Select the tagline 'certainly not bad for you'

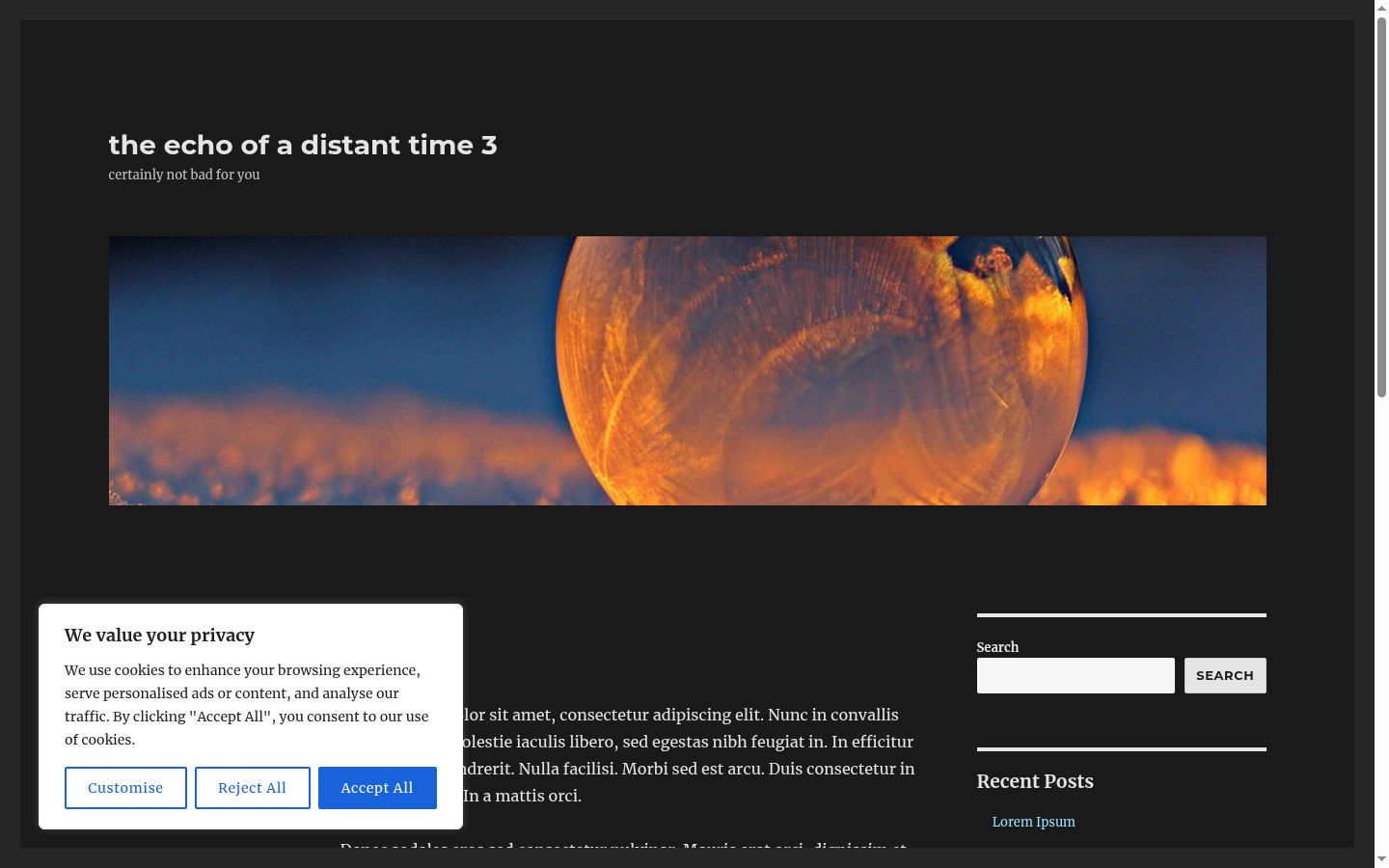184,175
